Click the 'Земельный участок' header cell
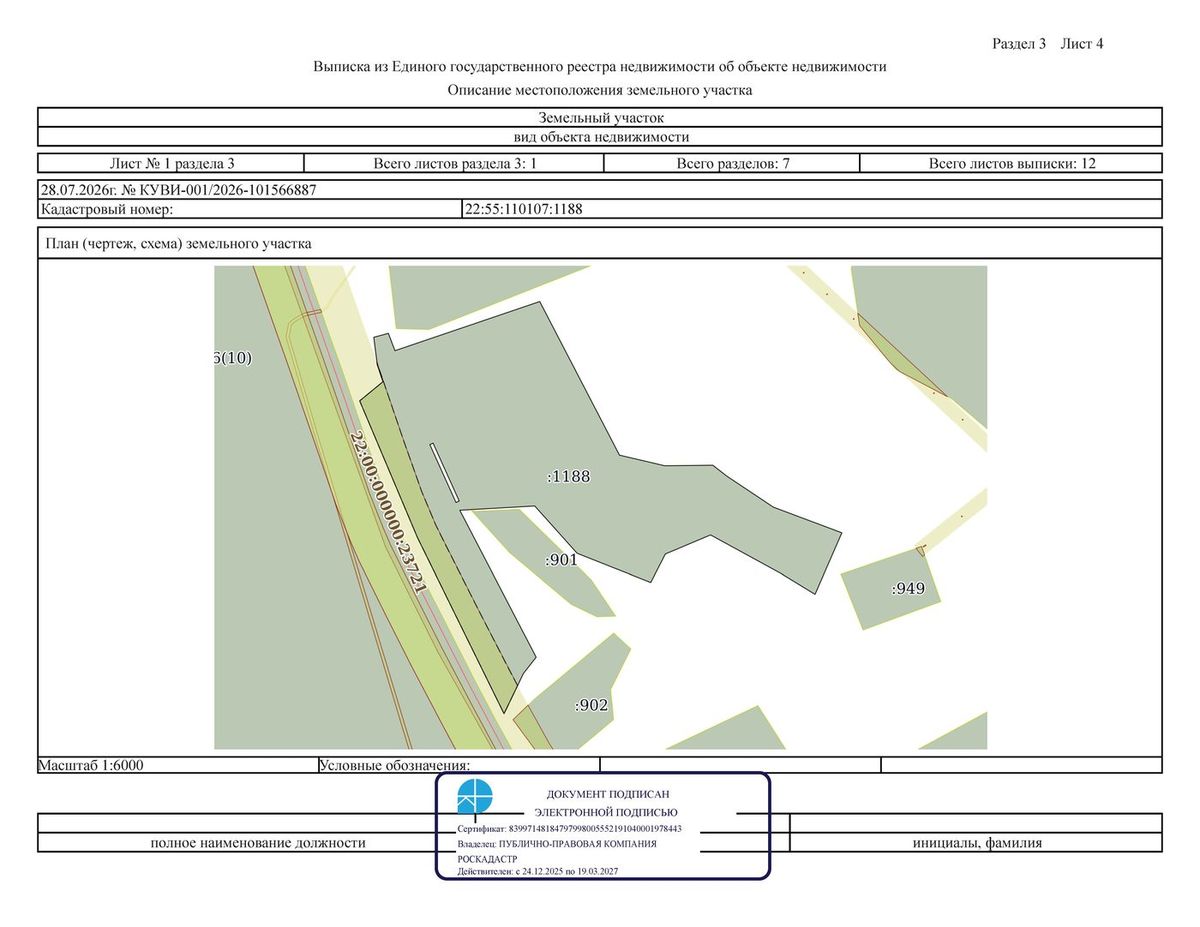The height and width of the screenshot is (927, 1200). coord(600,117)
